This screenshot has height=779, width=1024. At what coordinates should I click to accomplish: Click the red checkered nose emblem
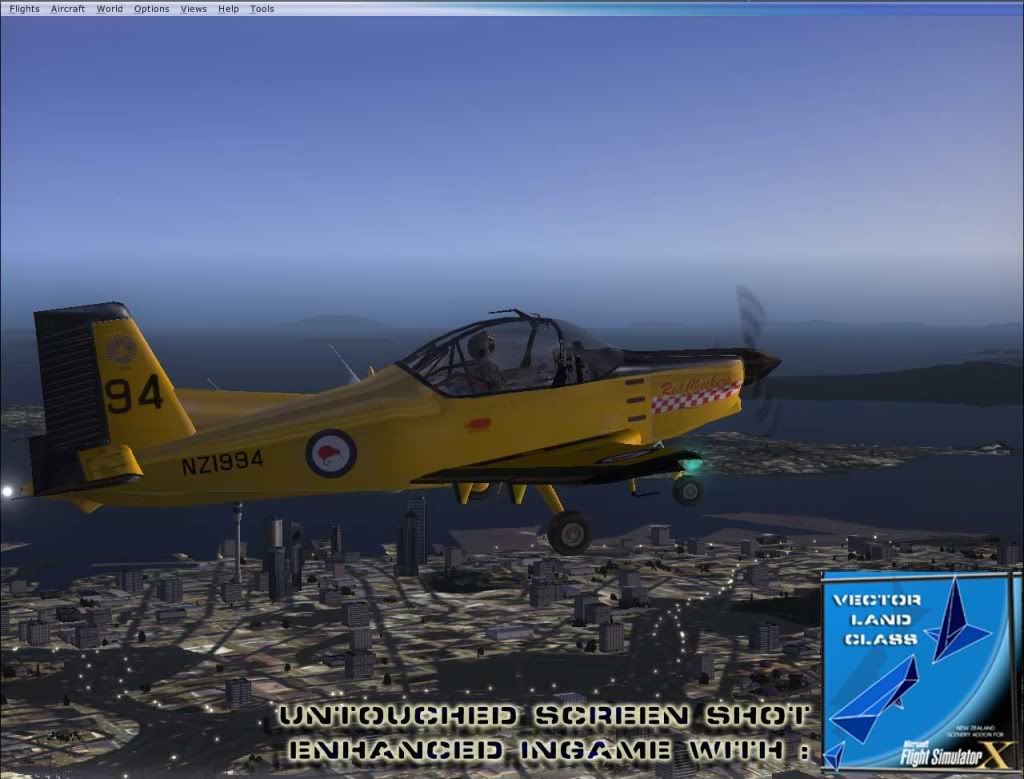tap(695, 397)
